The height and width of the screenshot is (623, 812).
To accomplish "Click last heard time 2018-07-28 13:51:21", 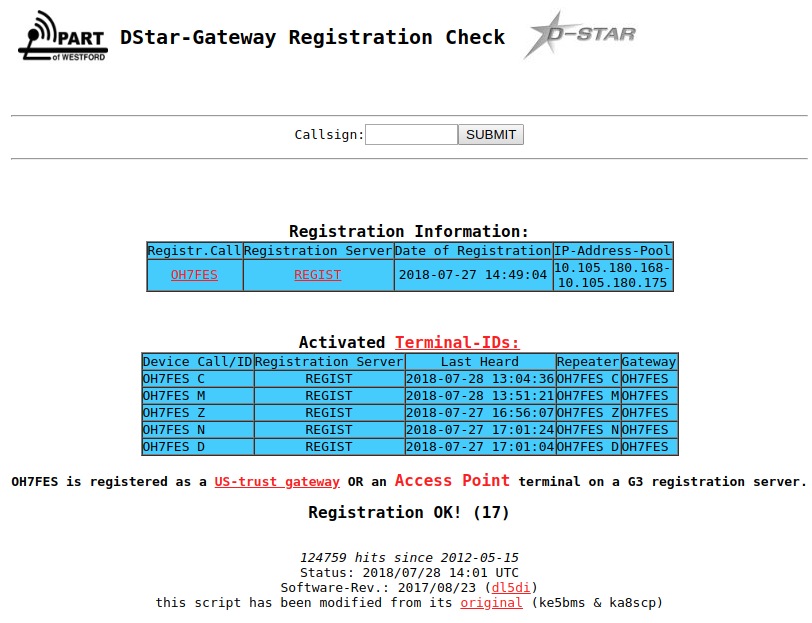I will pos(480,396).
